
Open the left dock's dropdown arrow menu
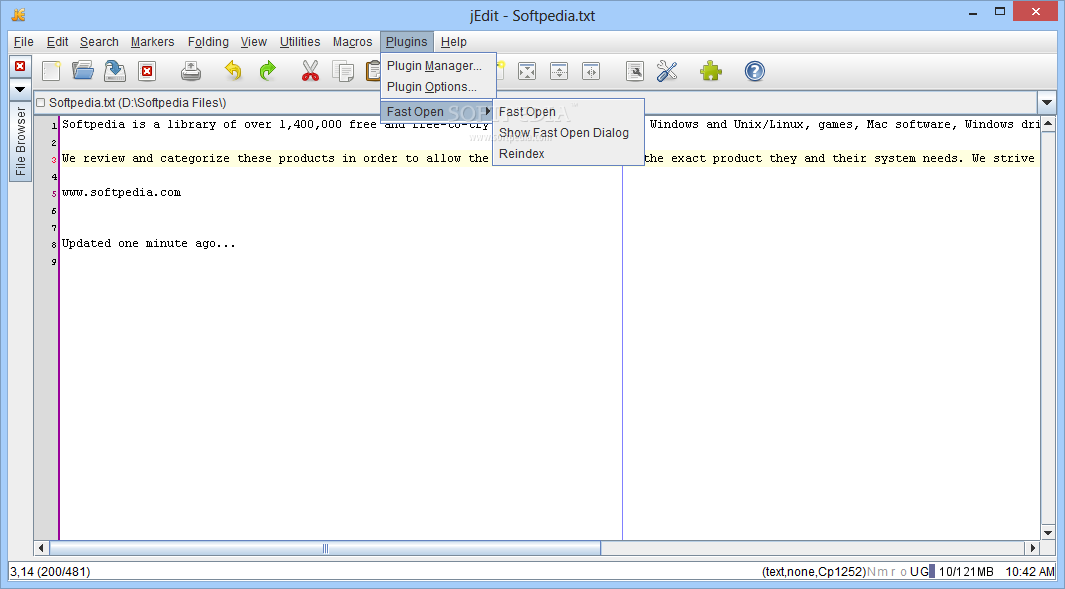coord(20,89)
